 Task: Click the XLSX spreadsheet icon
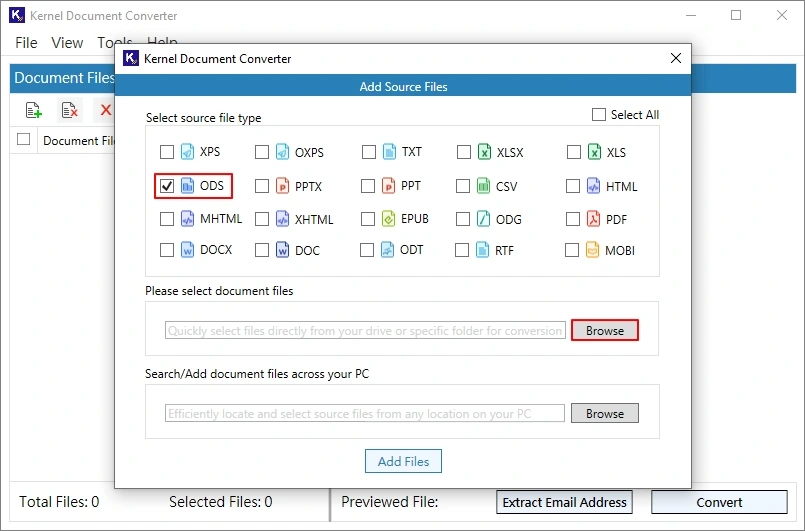[484, 152]
